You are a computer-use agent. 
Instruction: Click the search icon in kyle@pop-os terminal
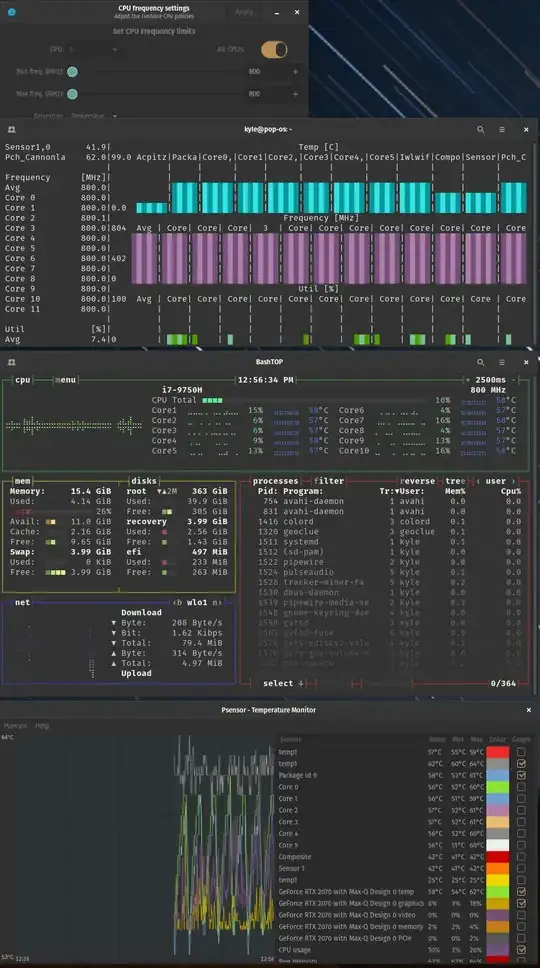coord(480,130)
